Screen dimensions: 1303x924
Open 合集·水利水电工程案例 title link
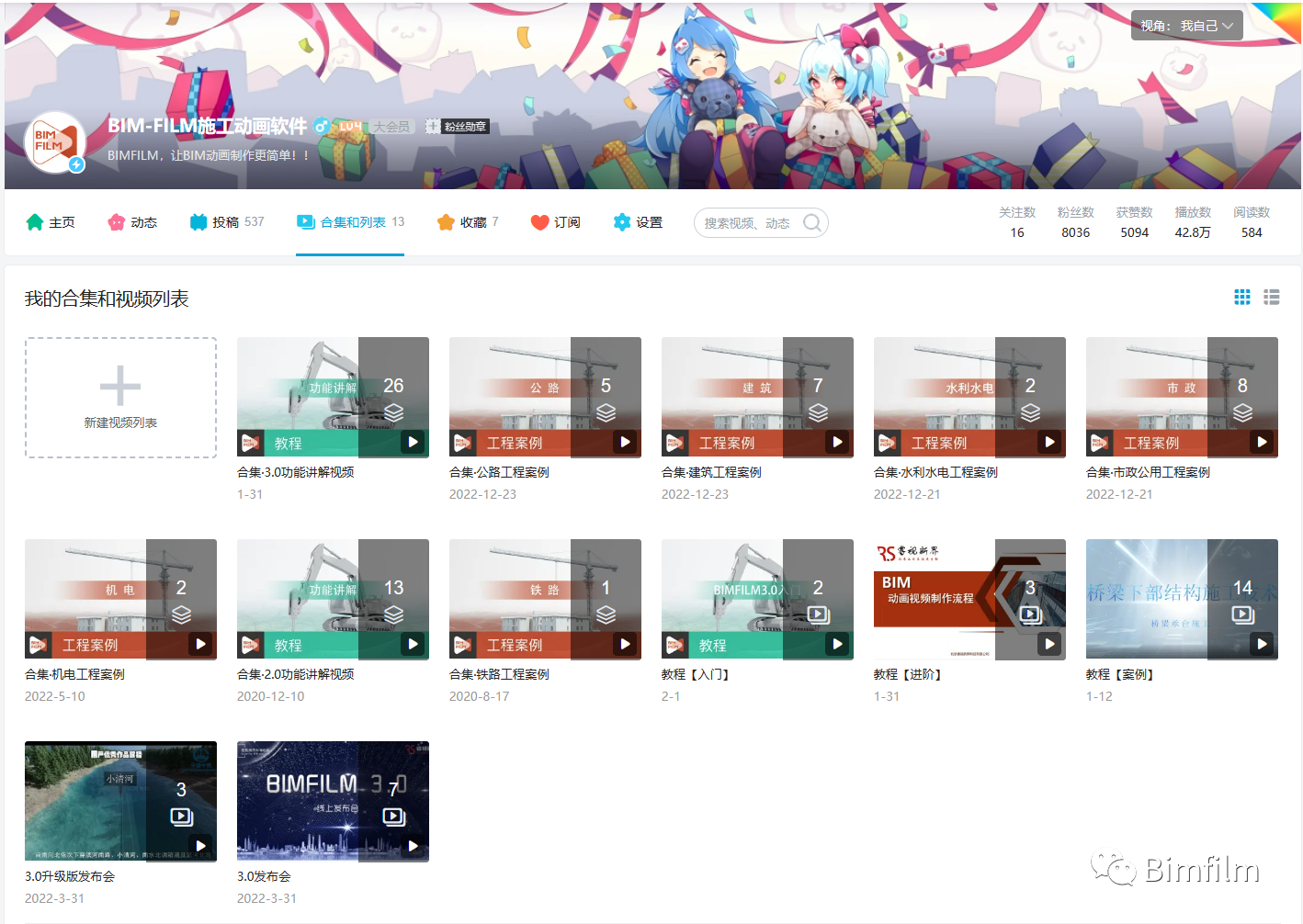tap(935, 472)
